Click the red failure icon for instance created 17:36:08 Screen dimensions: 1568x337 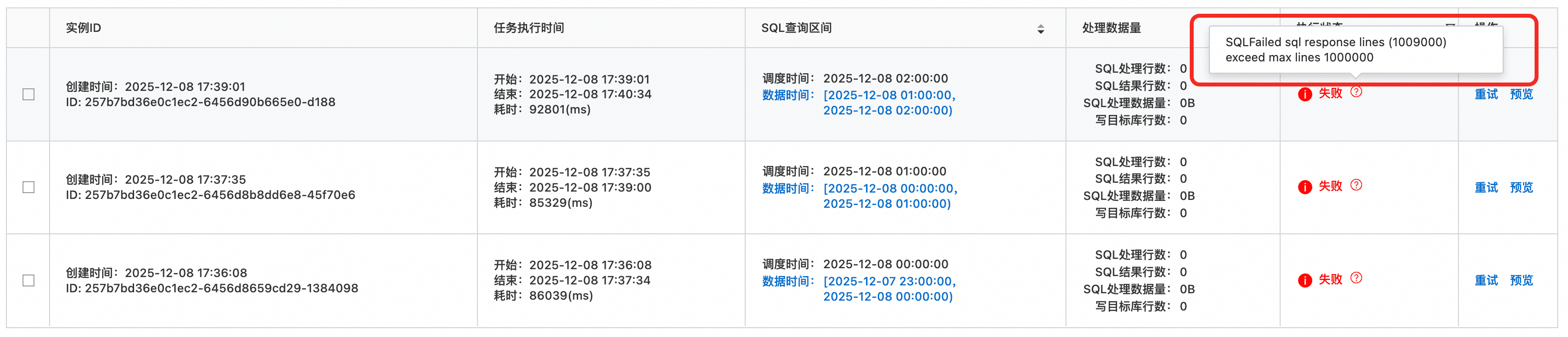(x=1304, y=280)
